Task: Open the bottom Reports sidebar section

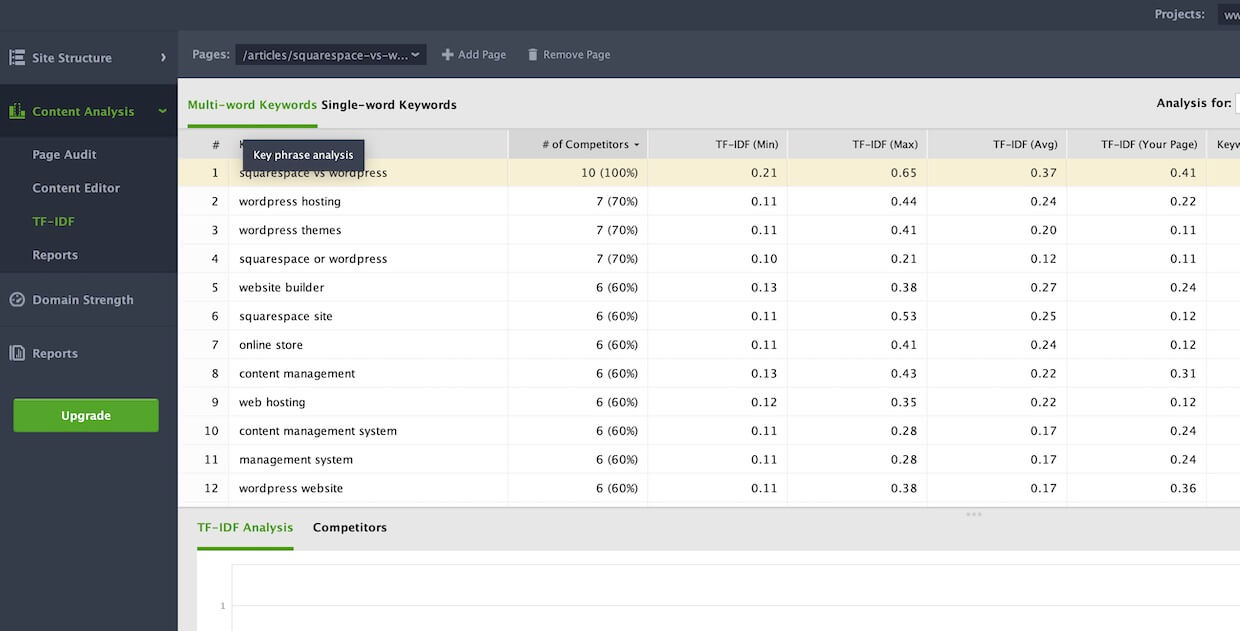Action: click(55, 353)
